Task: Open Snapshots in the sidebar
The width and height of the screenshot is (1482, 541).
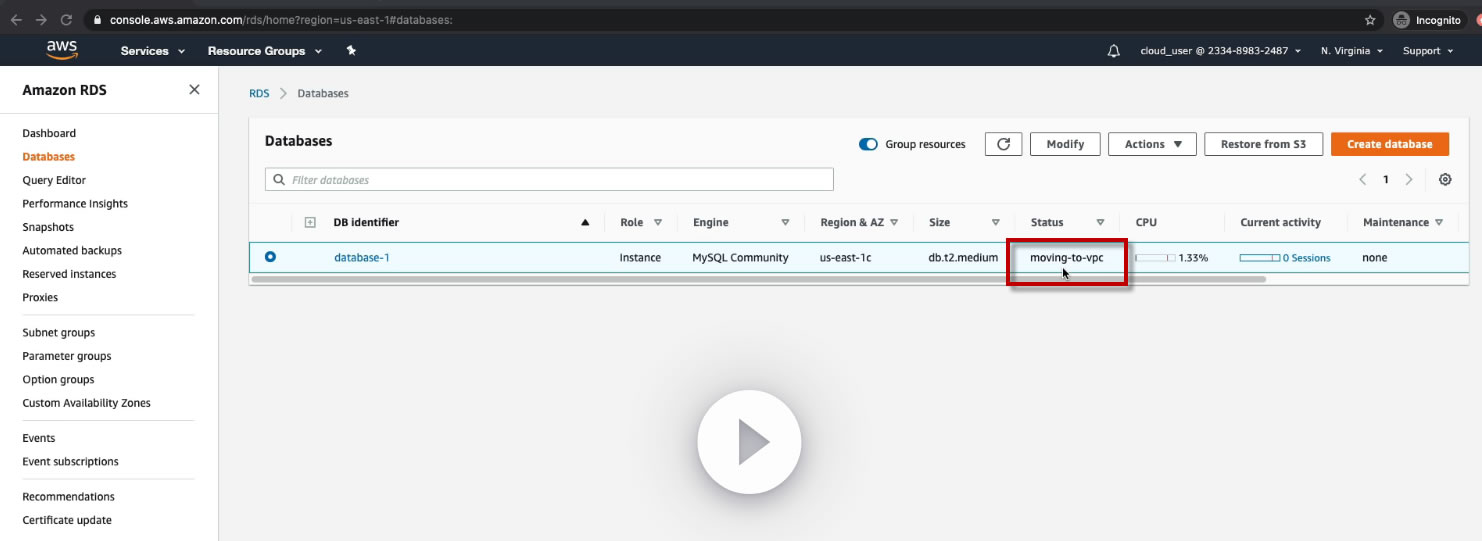Action: (48, 227)
